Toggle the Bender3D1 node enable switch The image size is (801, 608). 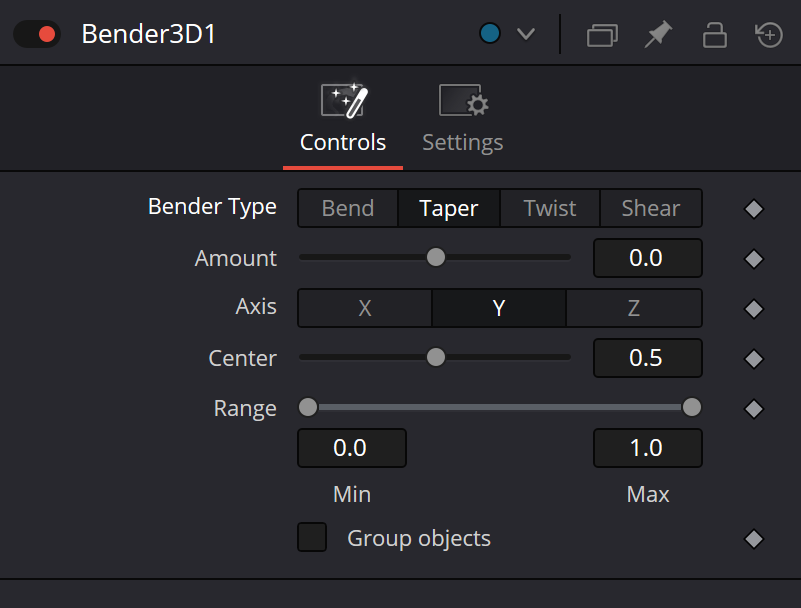click(37, 34)
